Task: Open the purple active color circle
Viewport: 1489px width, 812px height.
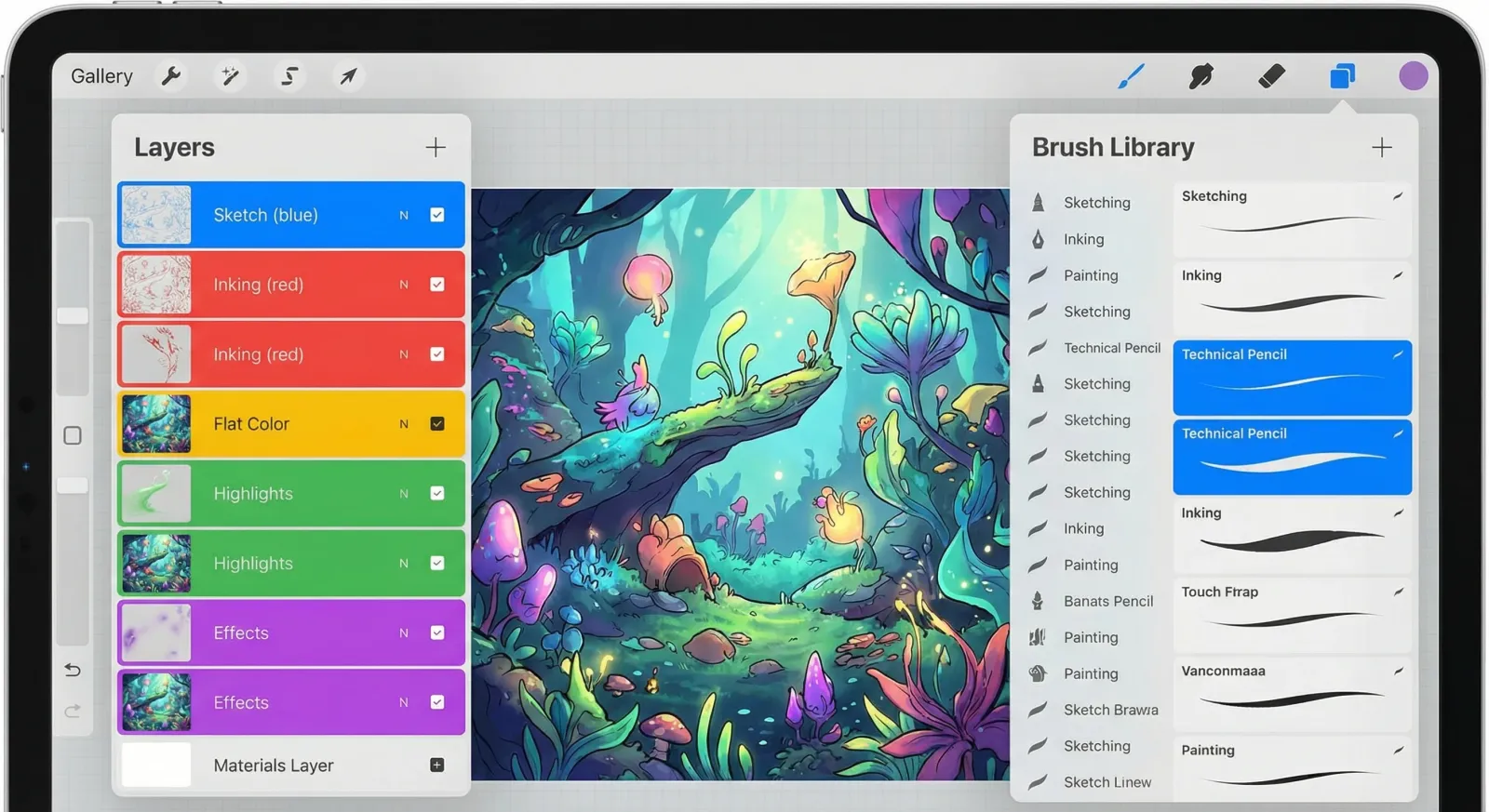Action: point(1414,76)
